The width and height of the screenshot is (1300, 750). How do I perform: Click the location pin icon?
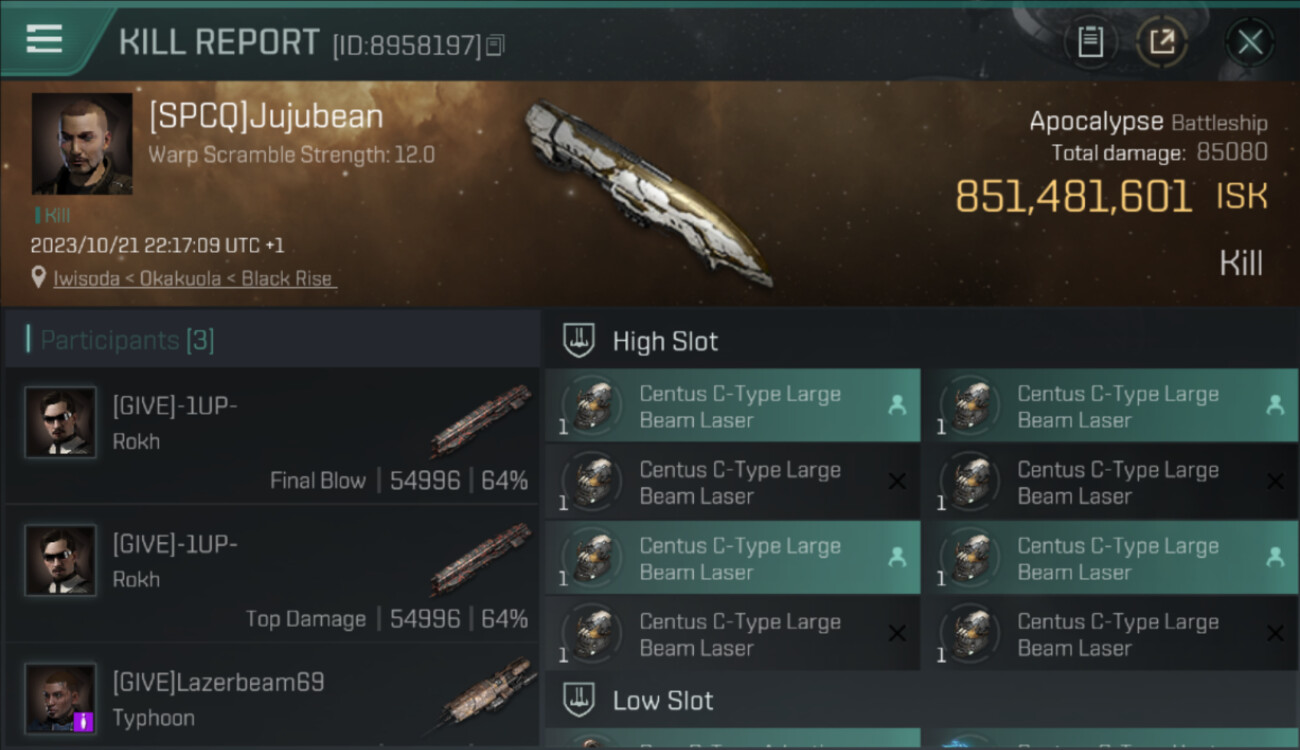[39, 278]
